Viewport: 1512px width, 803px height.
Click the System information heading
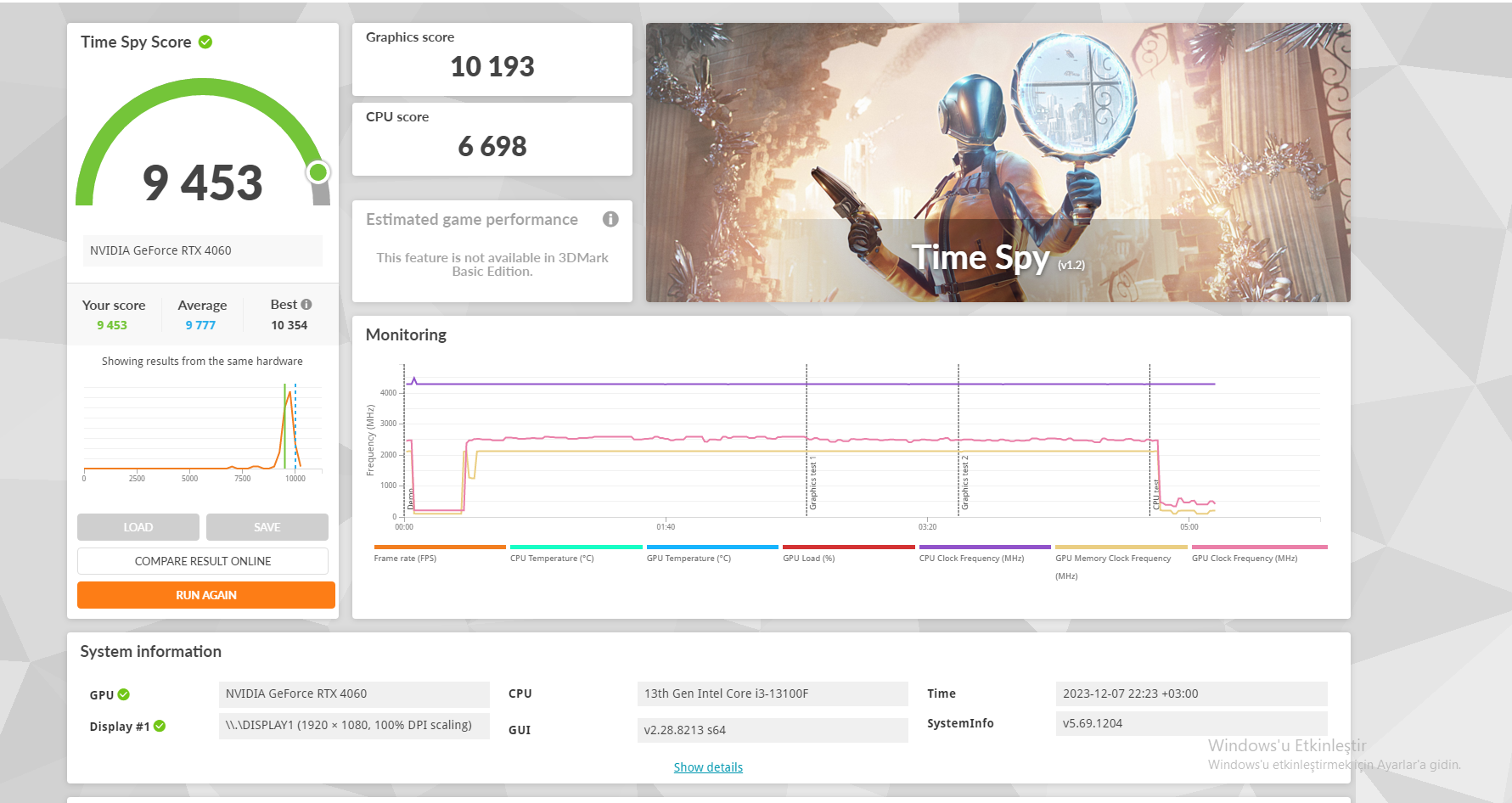point(151,651)
